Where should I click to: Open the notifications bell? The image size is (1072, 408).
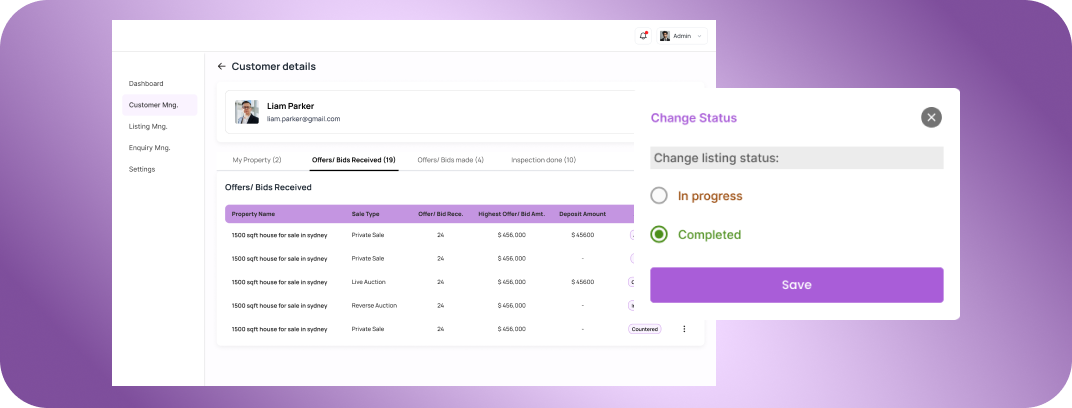click(x=643, y=36)
